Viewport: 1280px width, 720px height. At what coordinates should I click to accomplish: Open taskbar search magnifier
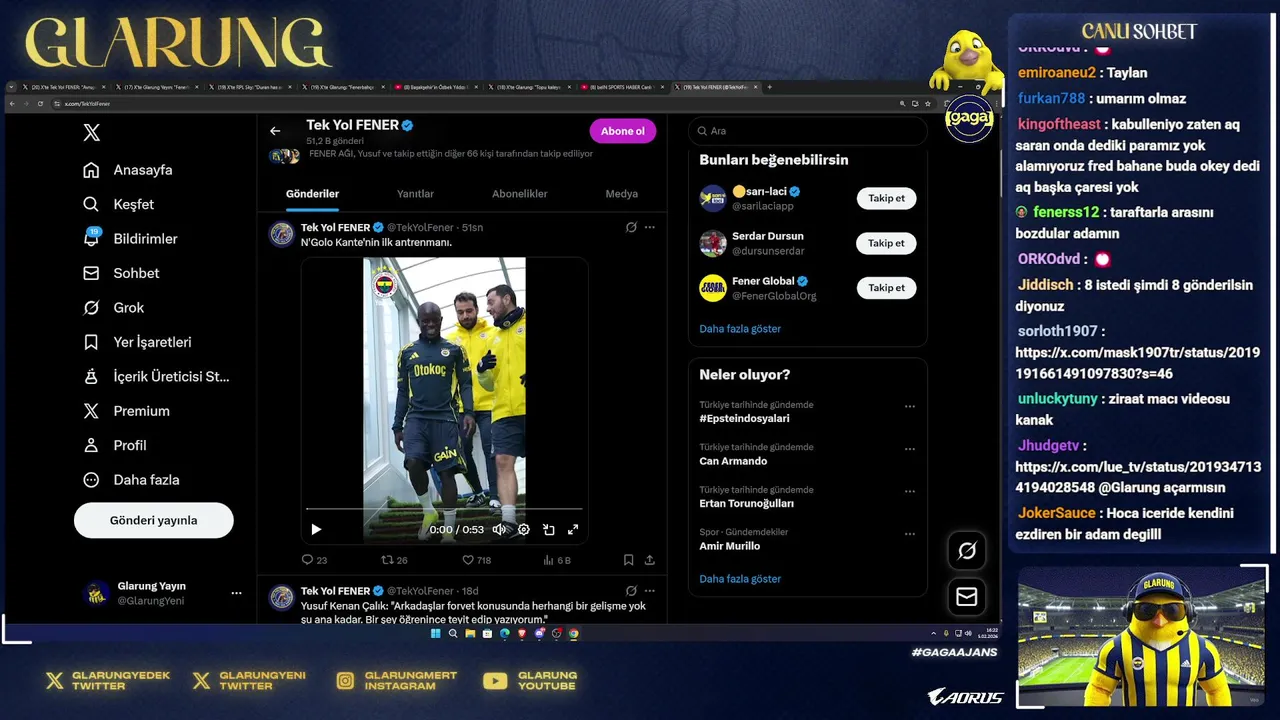point(453,633)
